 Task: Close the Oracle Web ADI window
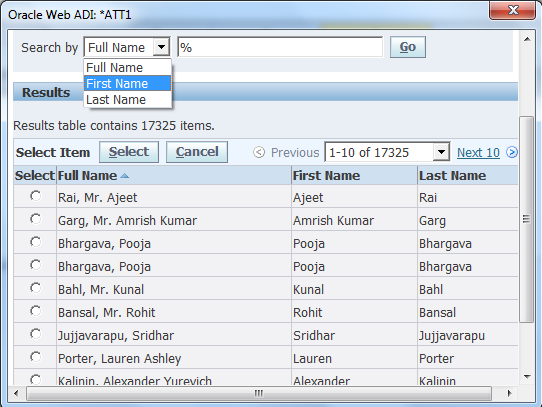513,10
